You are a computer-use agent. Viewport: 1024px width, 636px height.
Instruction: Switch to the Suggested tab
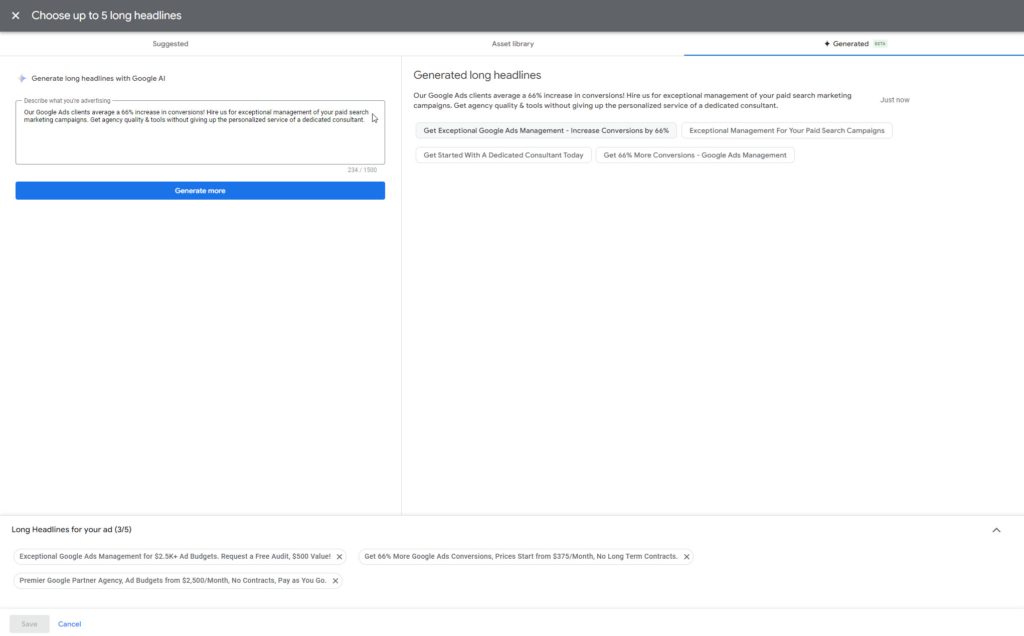pyautogui.click(x=170, y=44)
